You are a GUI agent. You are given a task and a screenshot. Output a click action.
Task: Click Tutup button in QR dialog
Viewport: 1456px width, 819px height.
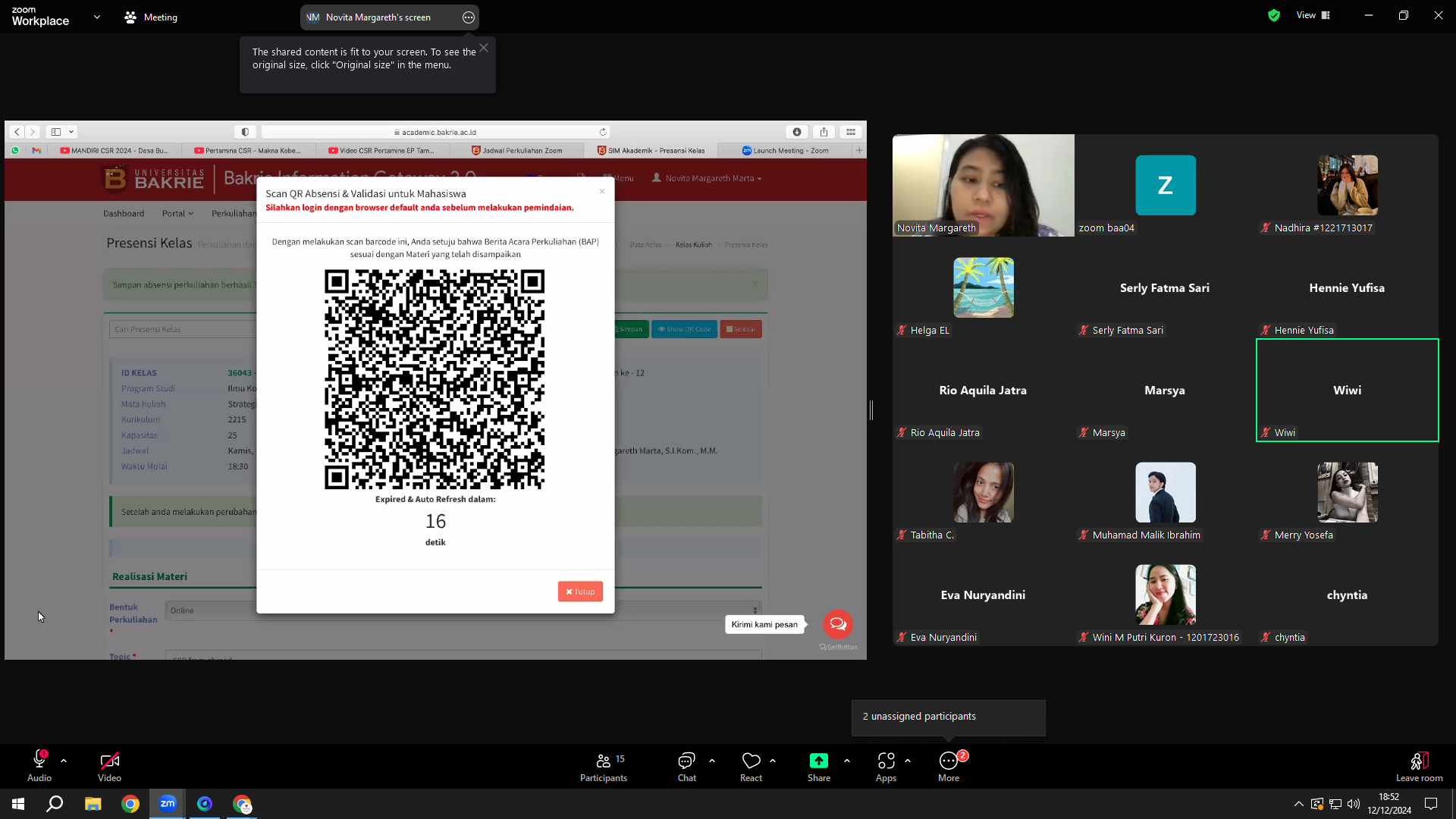coord(580,591)
